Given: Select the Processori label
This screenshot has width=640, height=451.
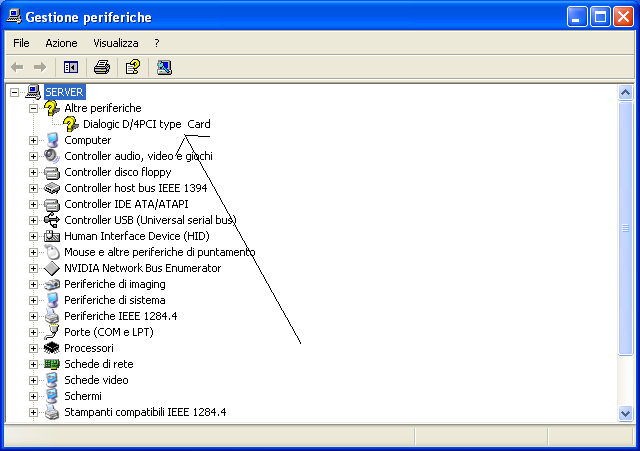Looking at the screenshot, I should tap(89, 348).
